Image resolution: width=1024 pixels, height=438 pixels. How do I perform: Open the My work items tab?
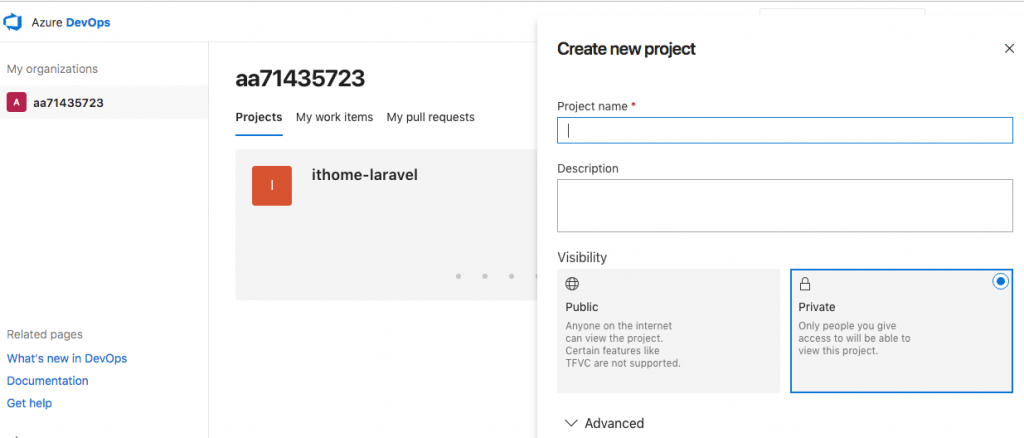(334, 117)
